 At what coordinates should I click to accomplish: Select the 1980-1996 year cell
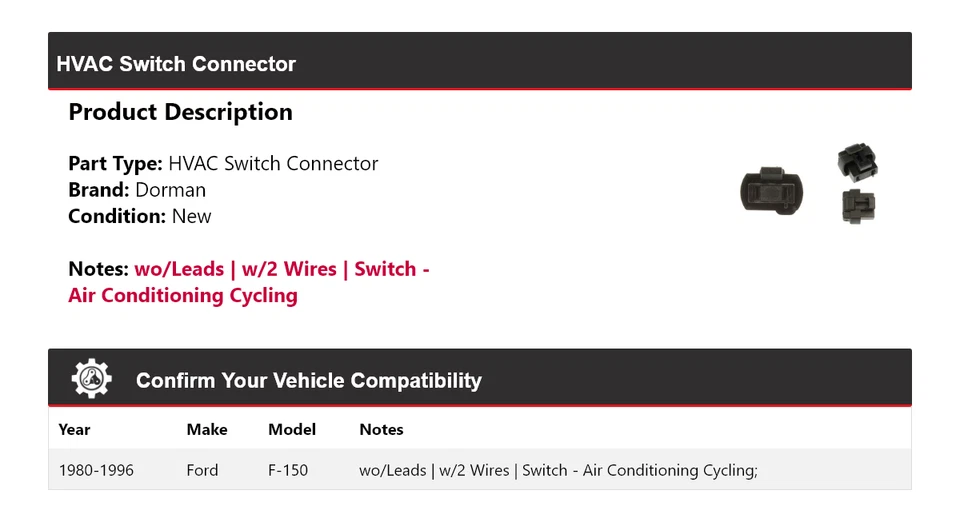[96, 470]
